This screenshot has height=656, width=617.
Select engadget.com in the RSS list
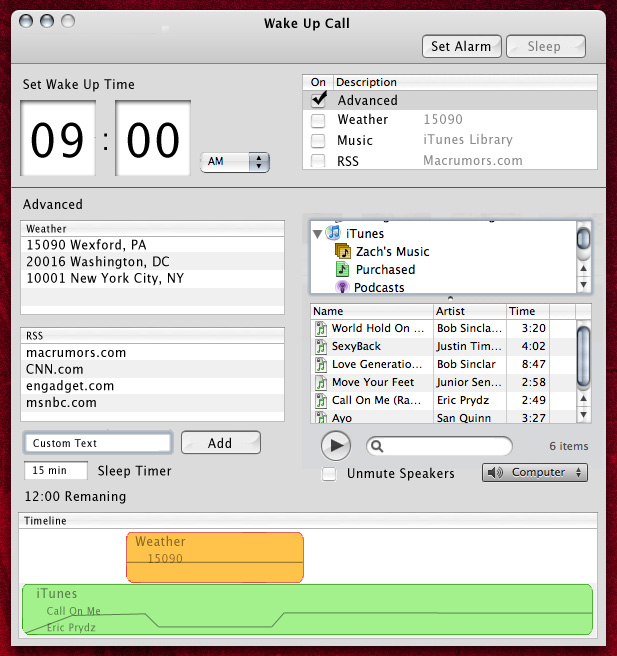point(152,386)
